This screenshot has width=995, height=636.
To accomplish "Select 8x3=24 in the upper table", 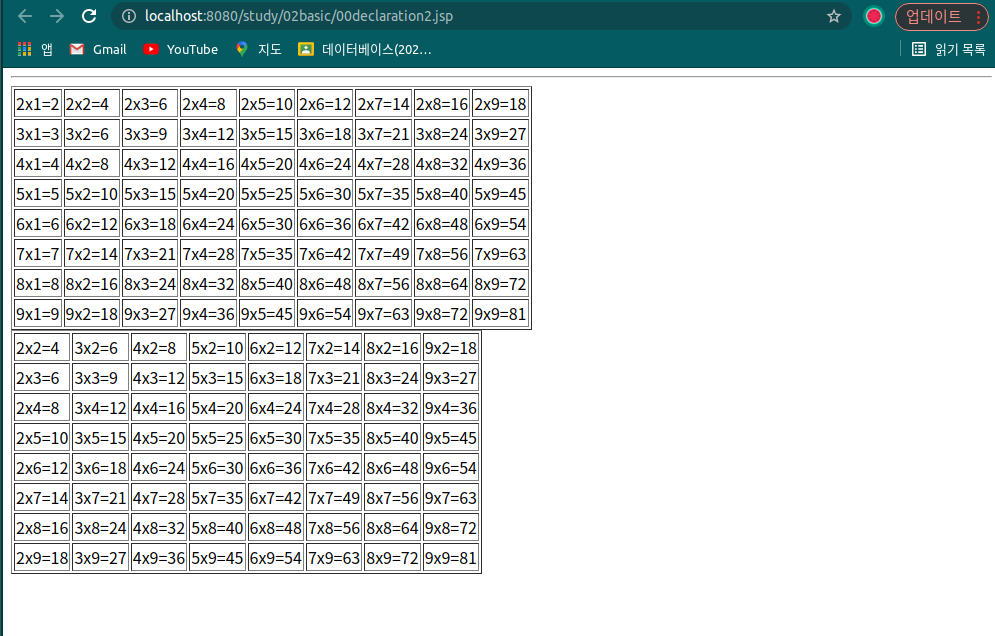I will (150, 284).
